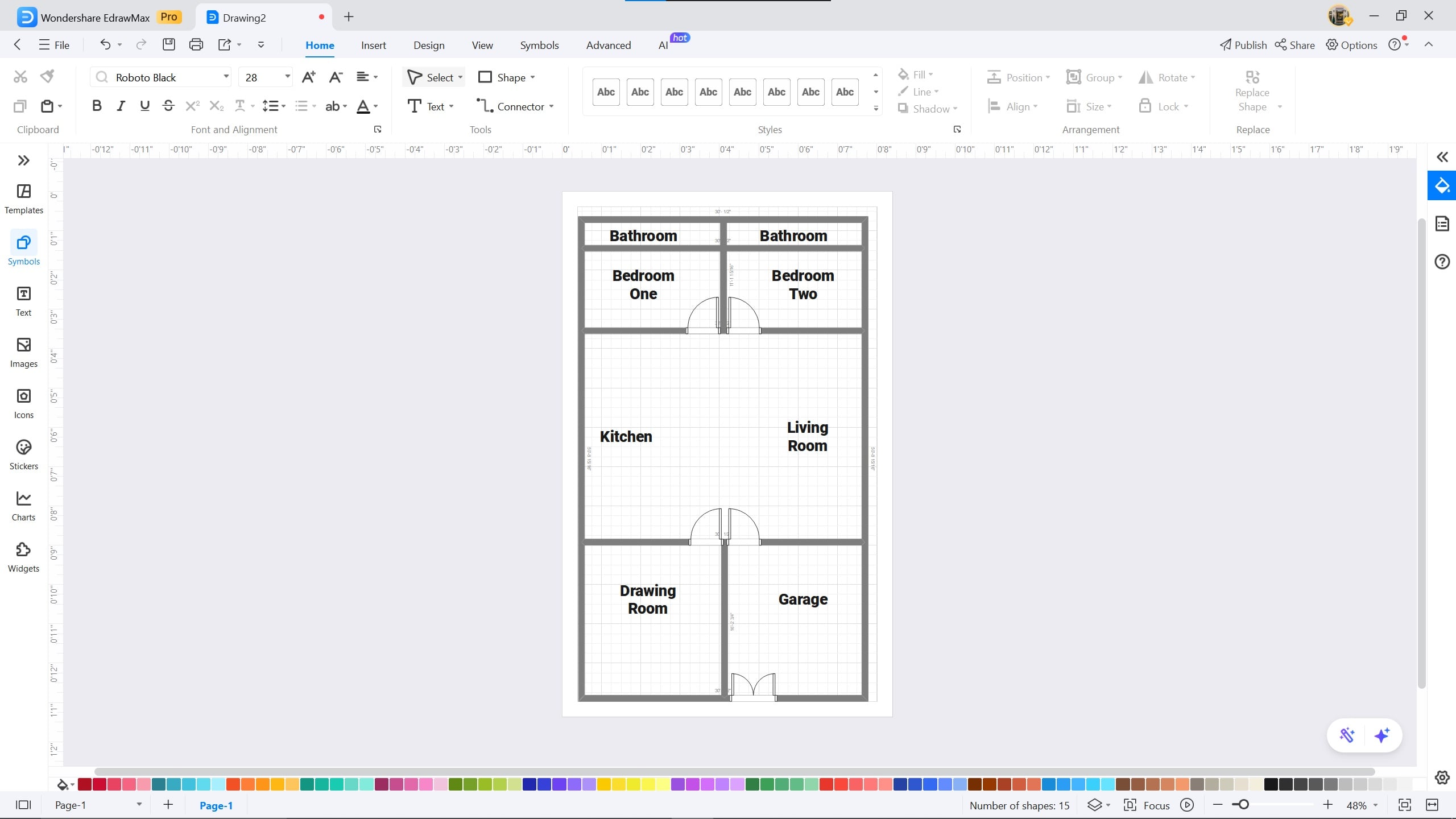Open the Stickers panel

[x=23, y=454]
